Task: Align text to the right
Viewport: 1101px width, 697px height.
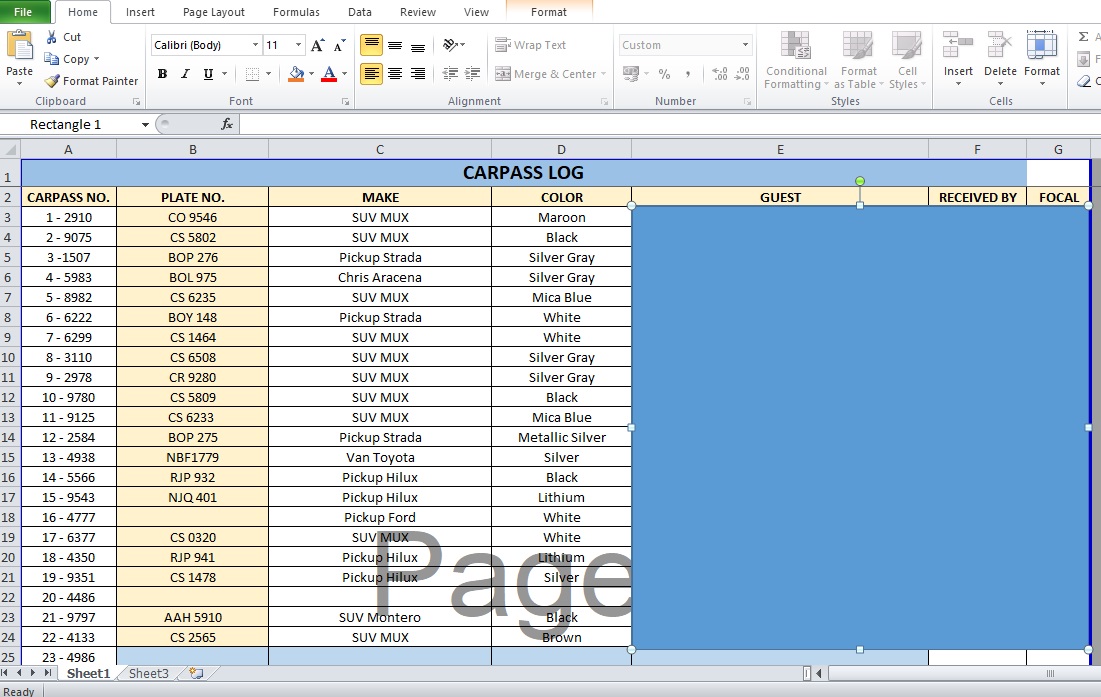Action: [x=417, y=74]
